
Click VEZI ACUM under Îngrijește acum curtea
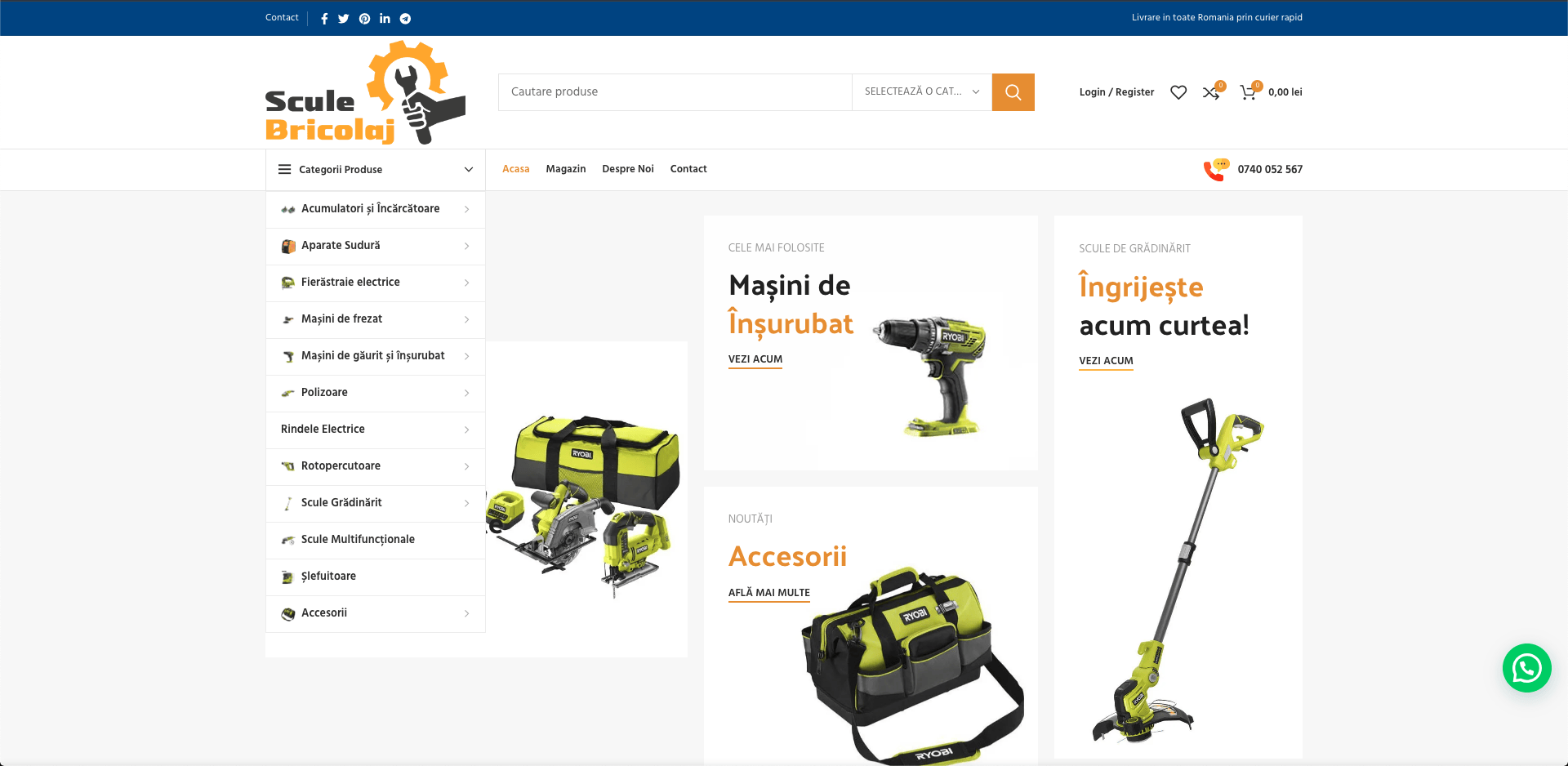coord(1106,361)
